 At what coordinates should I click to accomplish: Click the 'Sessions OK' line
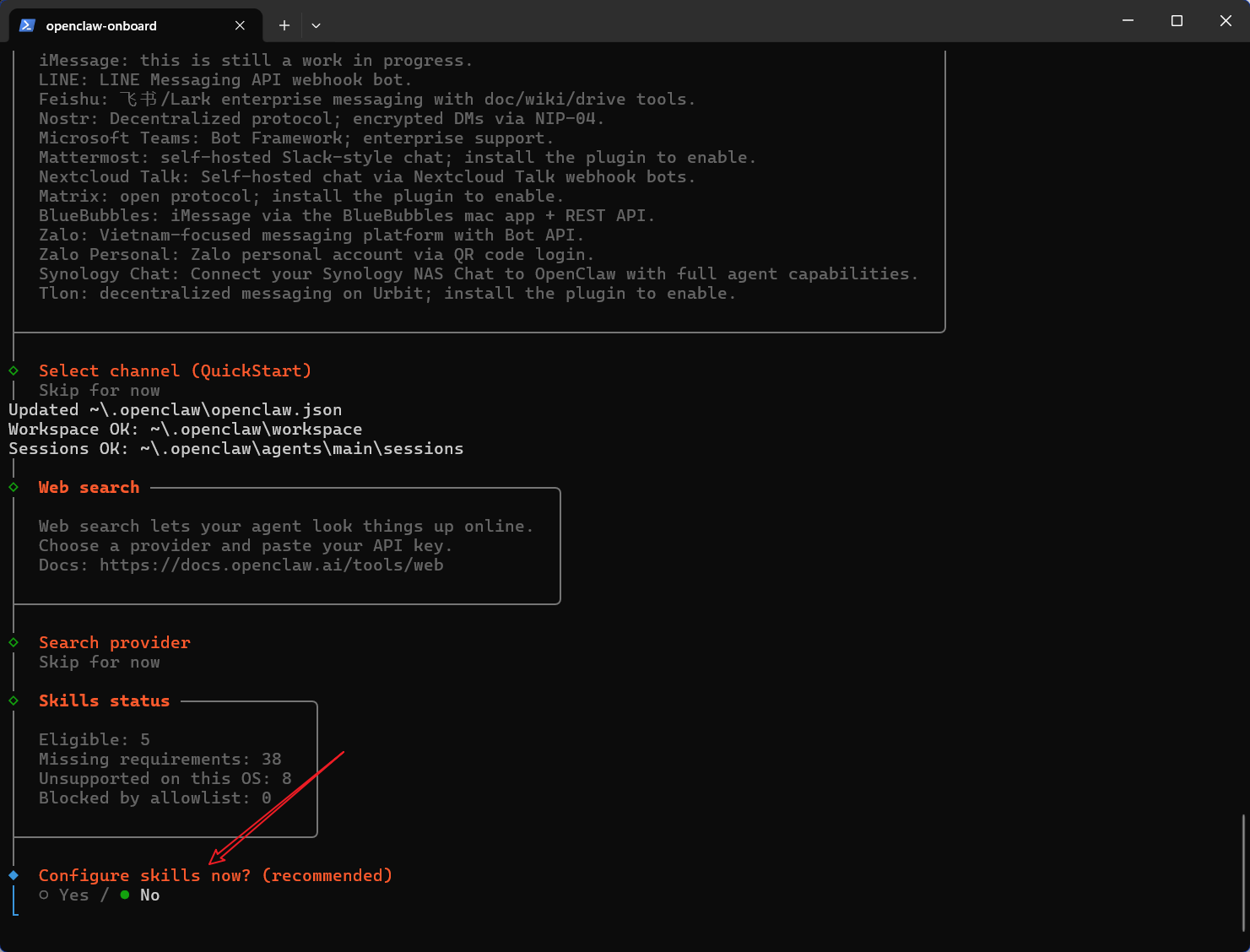point(236,449)
